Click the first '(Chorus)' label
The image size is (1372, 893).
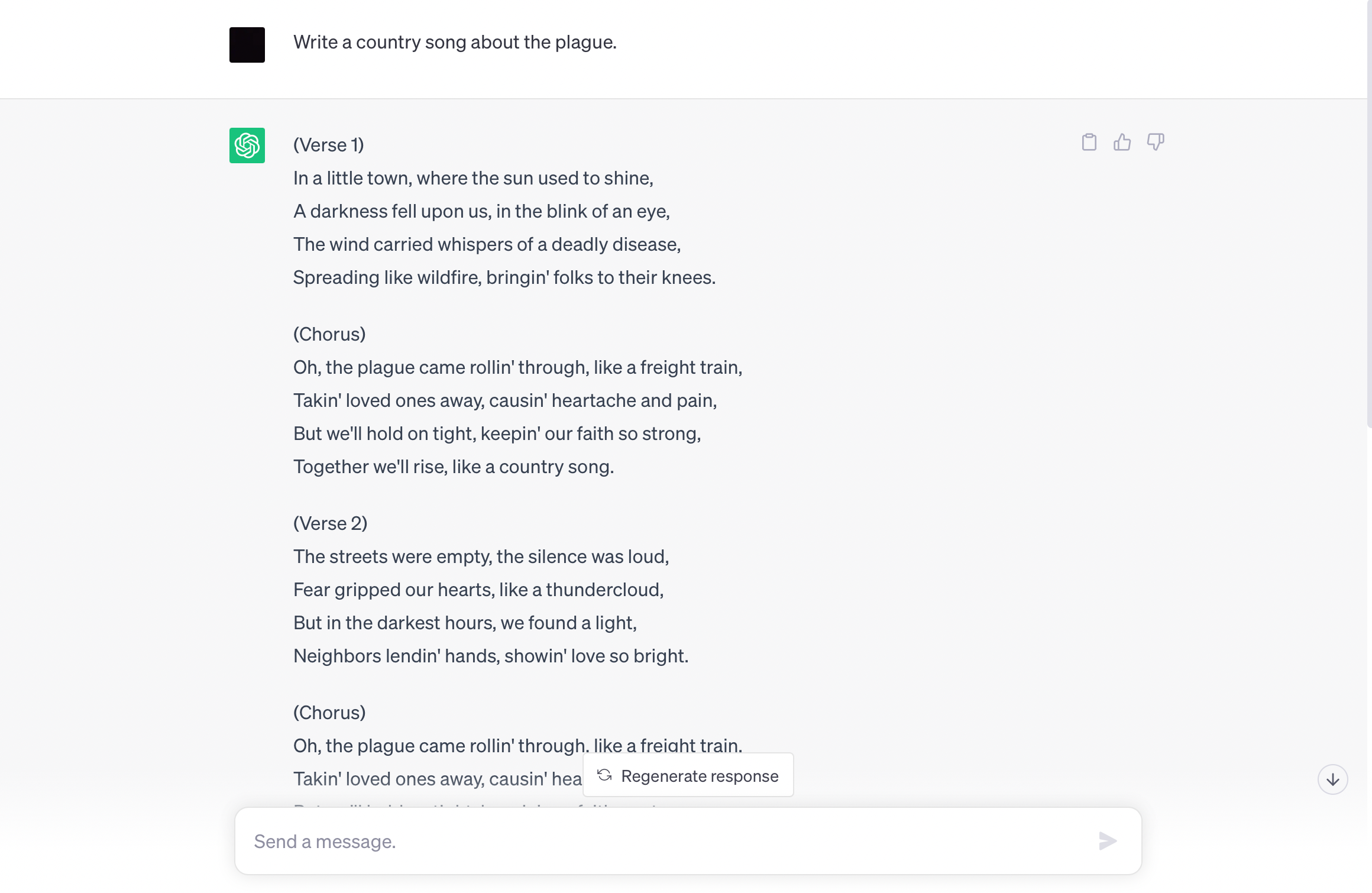coord(329,334)
